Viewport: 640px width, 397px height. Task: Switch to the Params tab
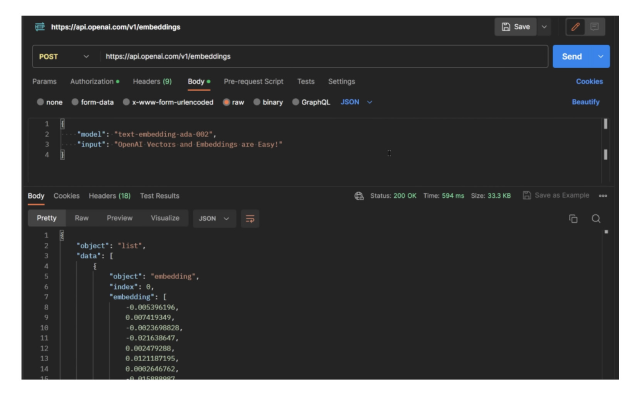(x=44, y=82)
